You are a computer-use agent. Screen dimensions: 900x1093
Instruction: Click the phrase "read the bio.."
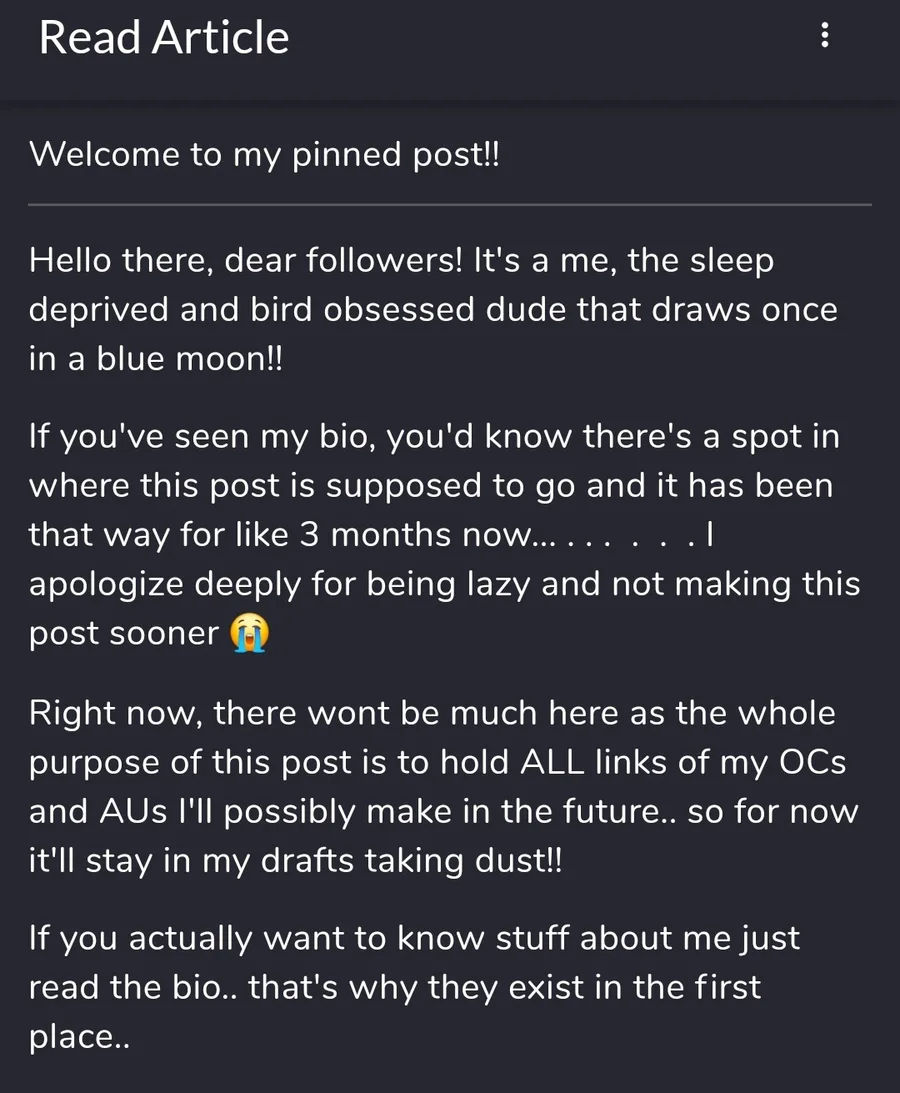(x=133, y=988)
